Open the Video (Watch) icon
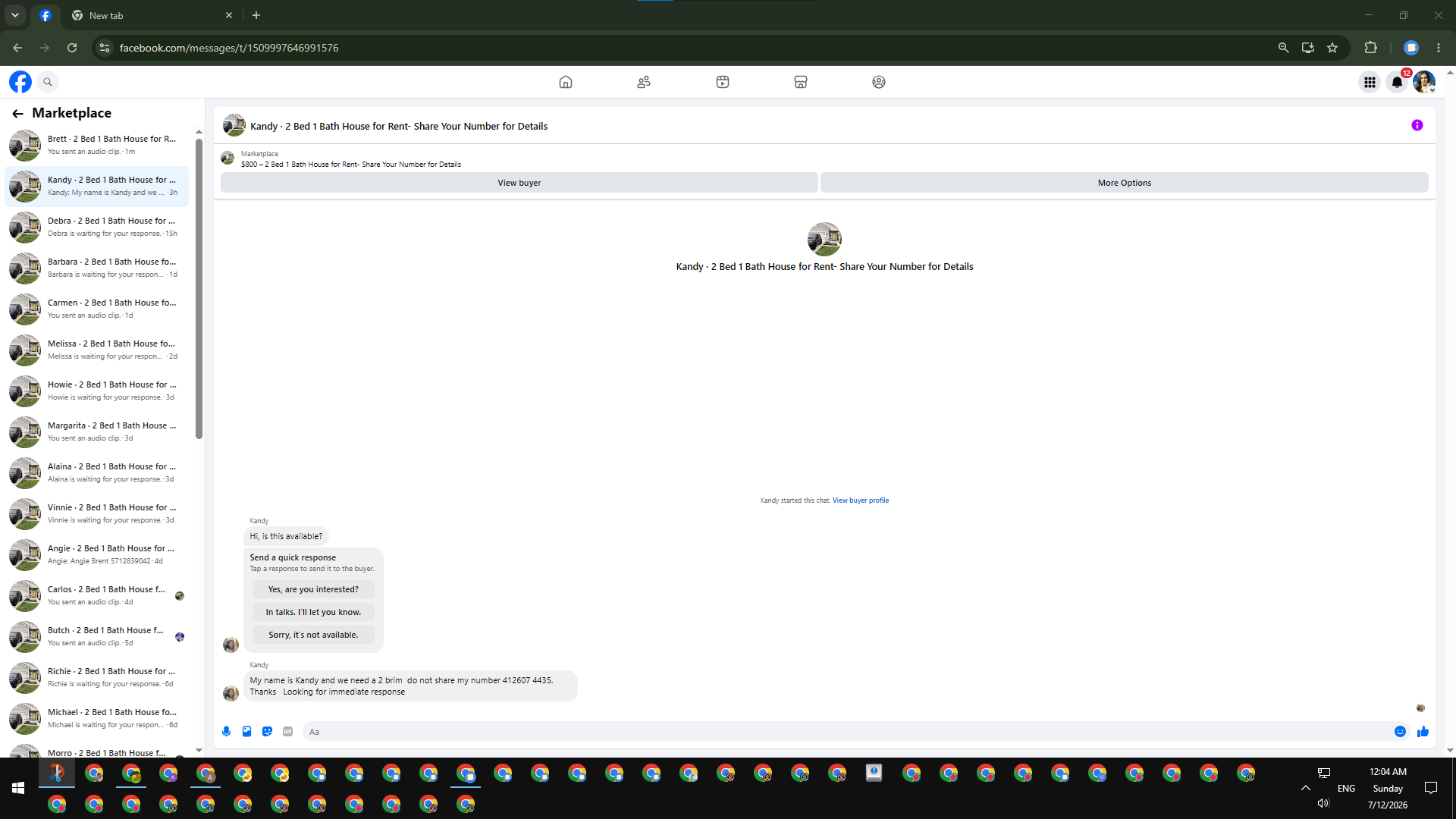The width and height of the screenshot is (1456, 819). tap(723, 82)
